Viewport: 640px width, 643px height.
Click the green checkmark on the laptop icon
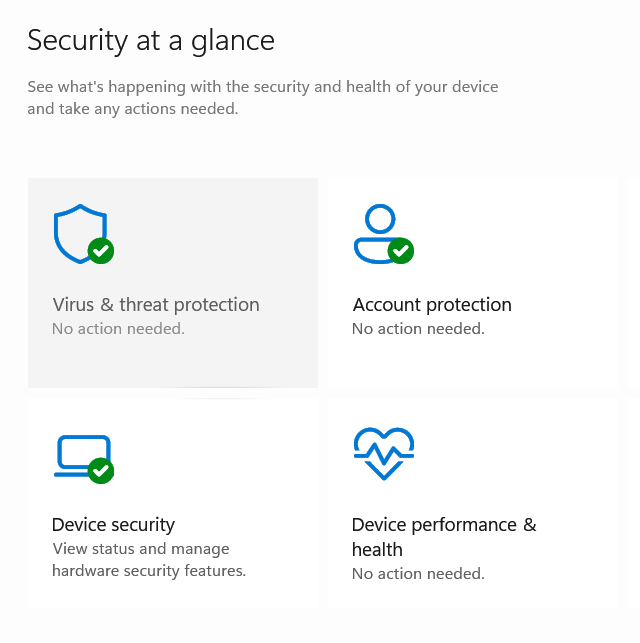pyautogui.click(x=100, y=470)
